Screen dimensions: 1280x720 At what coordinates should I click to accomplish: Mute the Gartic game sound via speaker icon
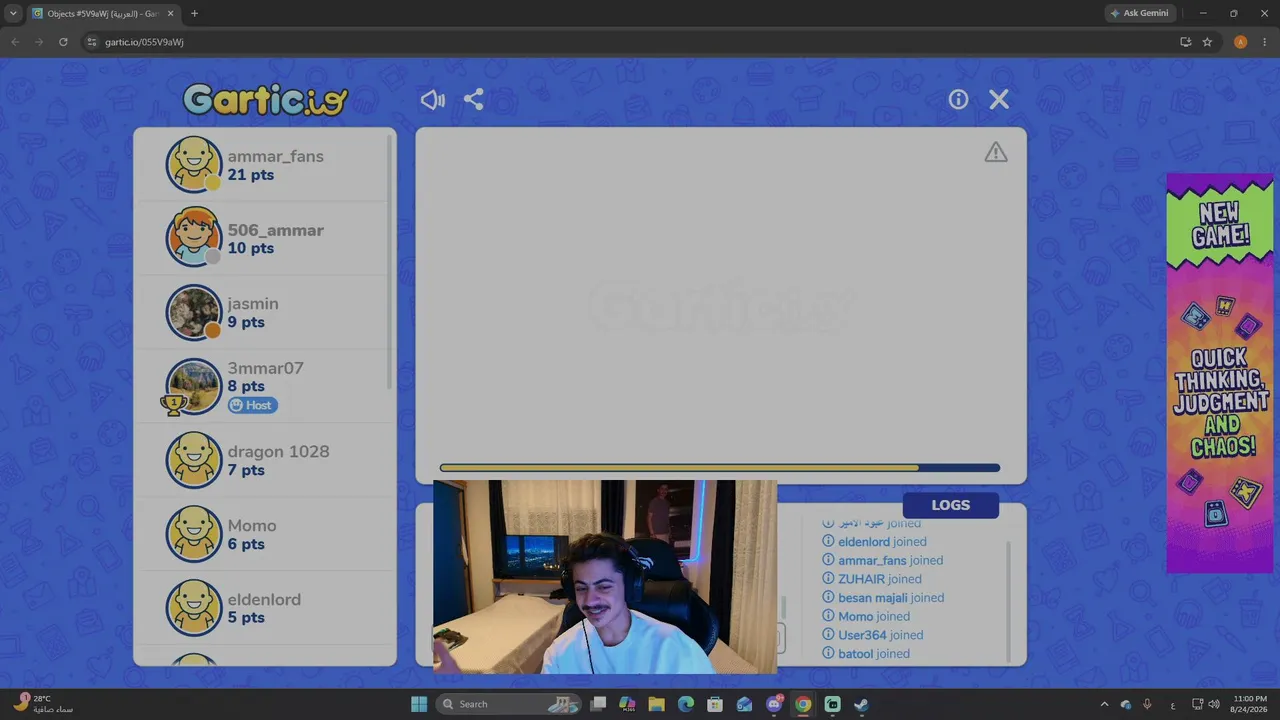[x=433, y=100]
